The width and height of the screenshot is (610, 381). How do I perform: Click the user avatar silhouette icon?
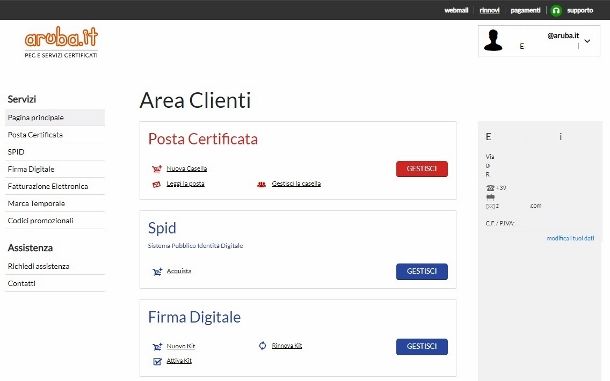(x=493, y=40)
